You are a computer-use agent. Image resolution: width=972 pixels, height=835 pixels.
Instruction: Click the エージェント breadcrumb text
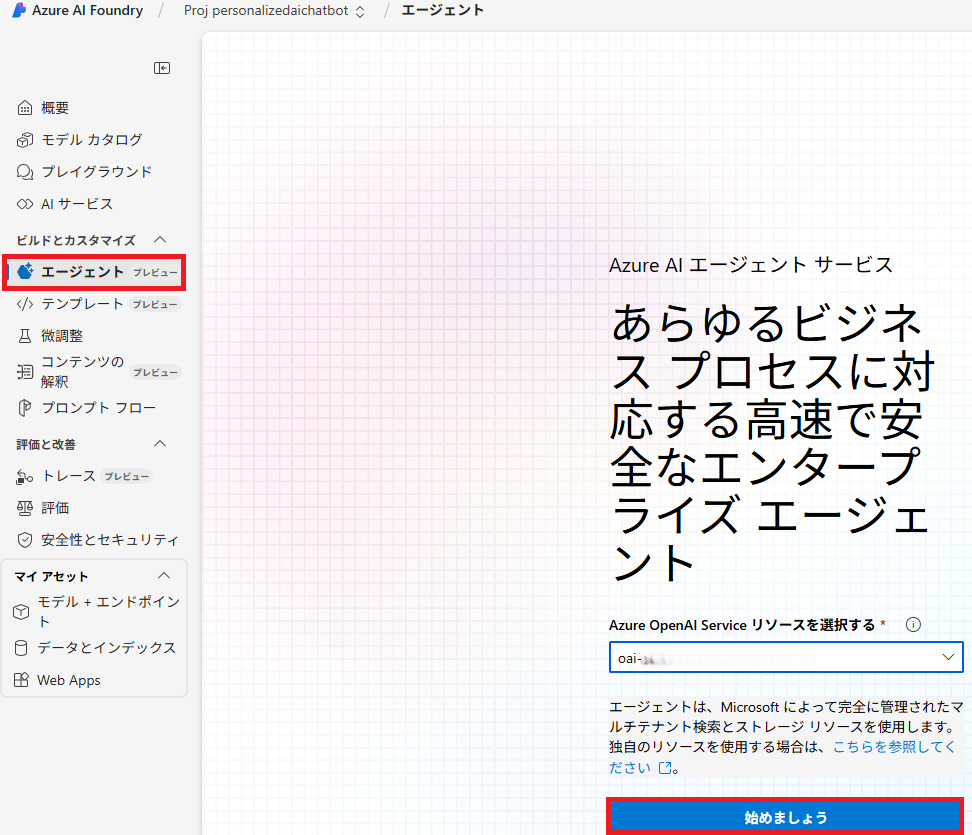(442, 11)
